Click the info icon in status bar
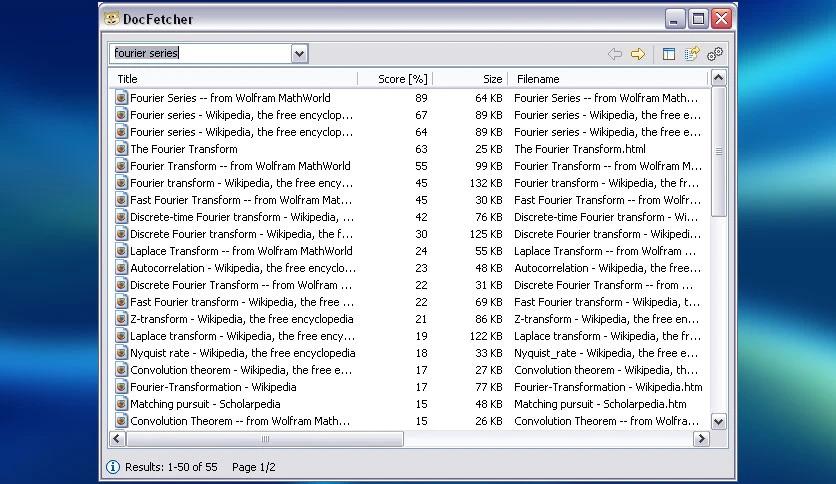Screen dimensions: 836x484 tap(112, 467)
